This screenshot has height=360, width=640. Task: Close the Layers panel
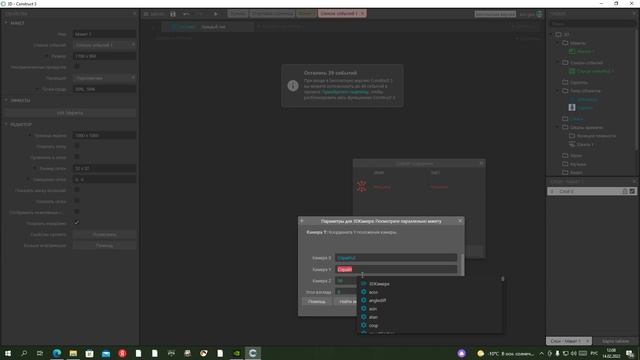(x=634, y=181)
